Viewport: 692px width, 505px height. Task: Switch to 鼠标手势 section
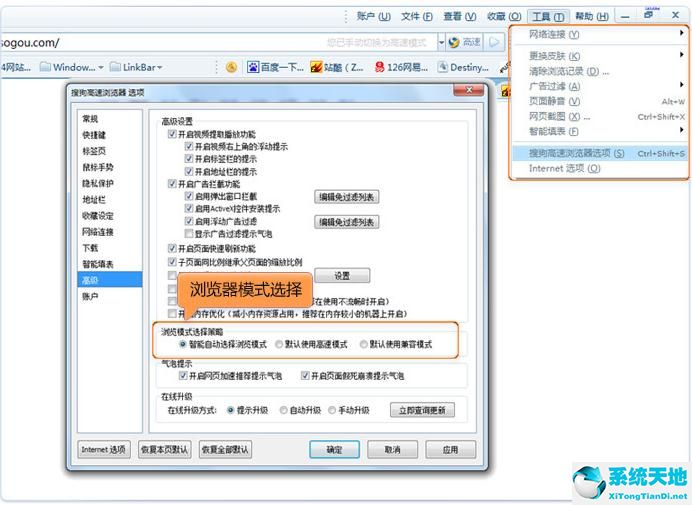pos(110,167)
